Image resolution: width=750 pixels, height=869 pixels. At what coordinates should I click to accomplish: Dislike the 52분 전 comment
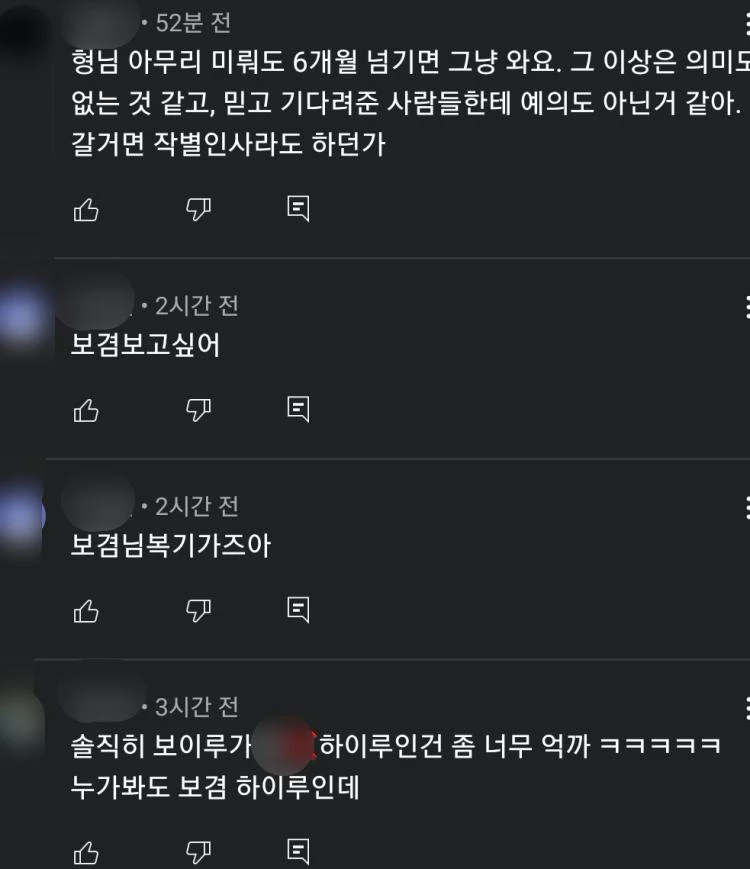[x=198, y=209]
